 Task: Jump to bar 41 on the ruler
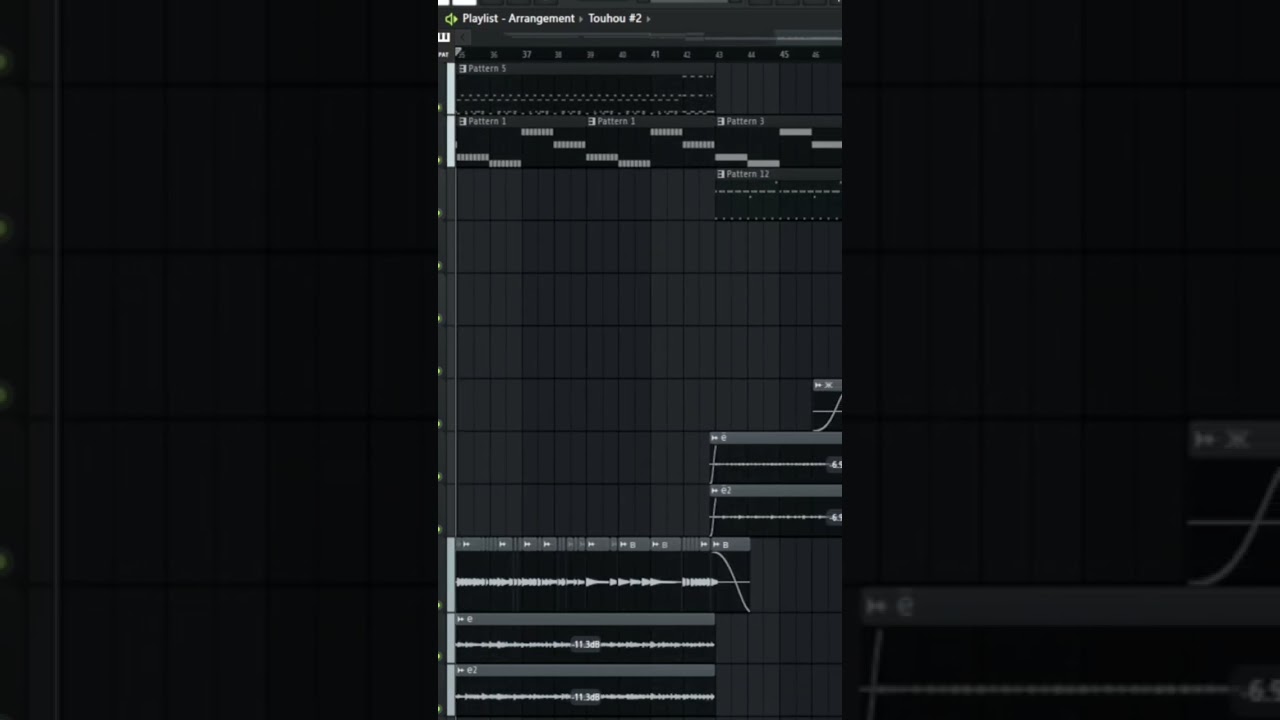(x=655, y=54)
